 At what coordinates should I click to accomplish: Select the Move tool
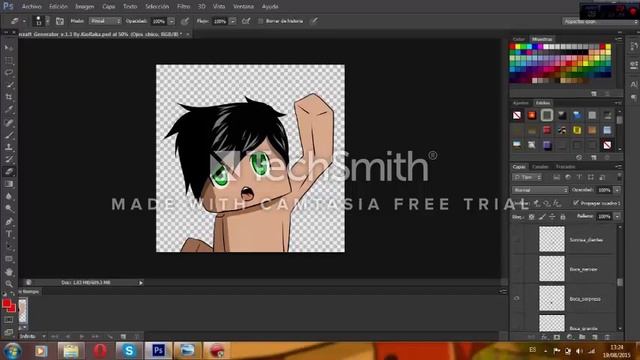point(9,48)
